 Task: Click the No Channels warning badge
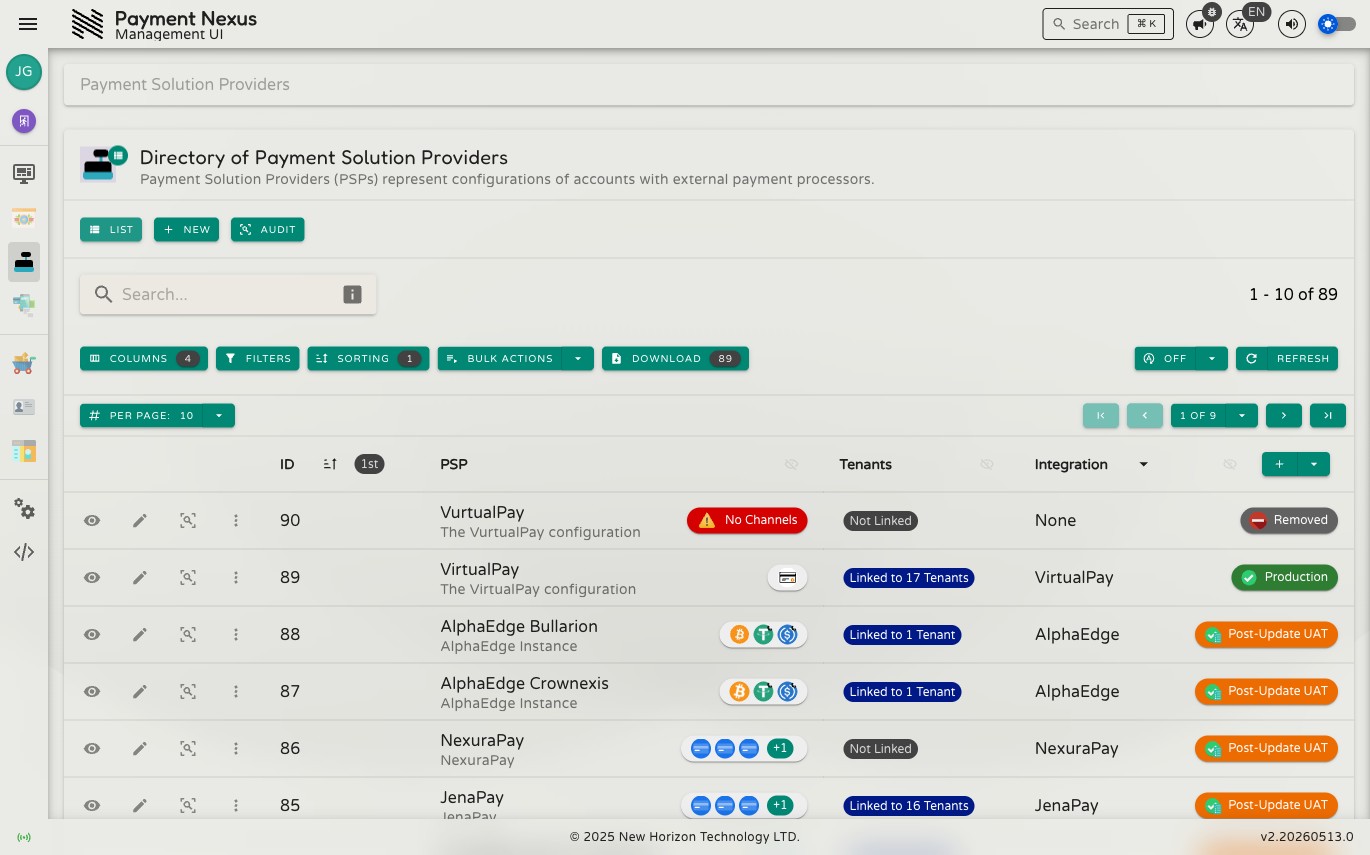point(747,520)
